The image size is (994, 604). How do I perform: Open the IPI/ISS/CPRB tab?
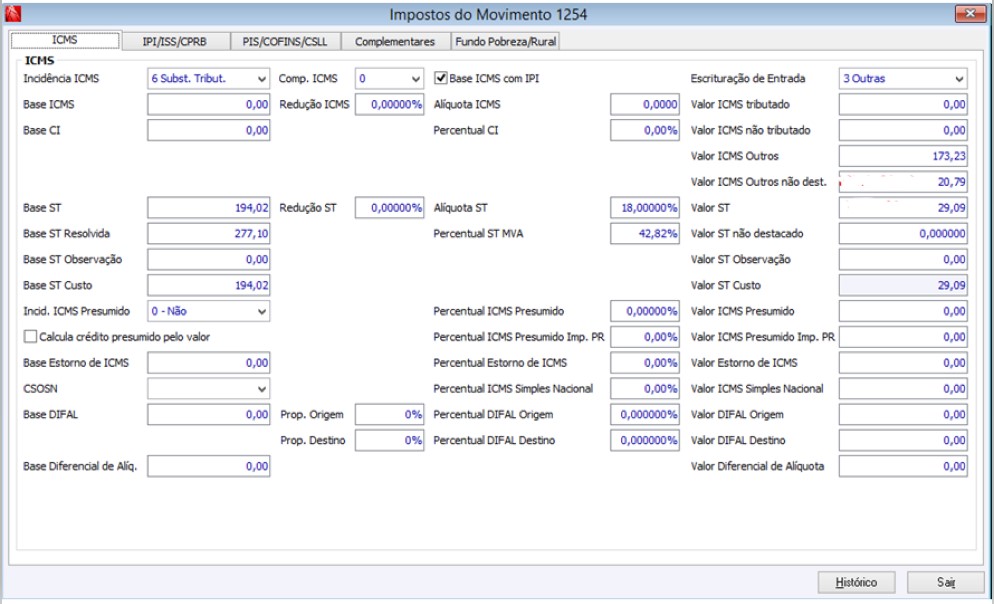pos(174,41)
